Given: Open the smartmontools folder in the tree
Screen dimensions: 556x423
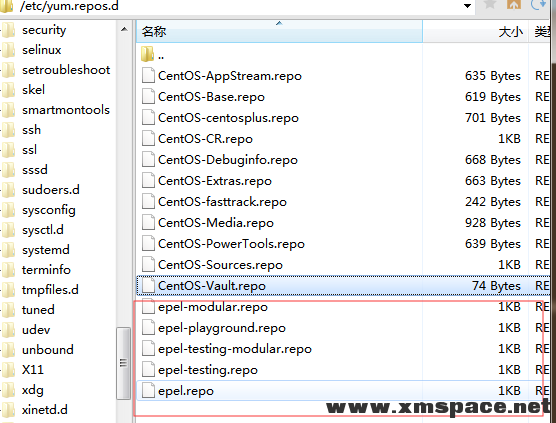Looking at the screenshot, I should (66, 110).
